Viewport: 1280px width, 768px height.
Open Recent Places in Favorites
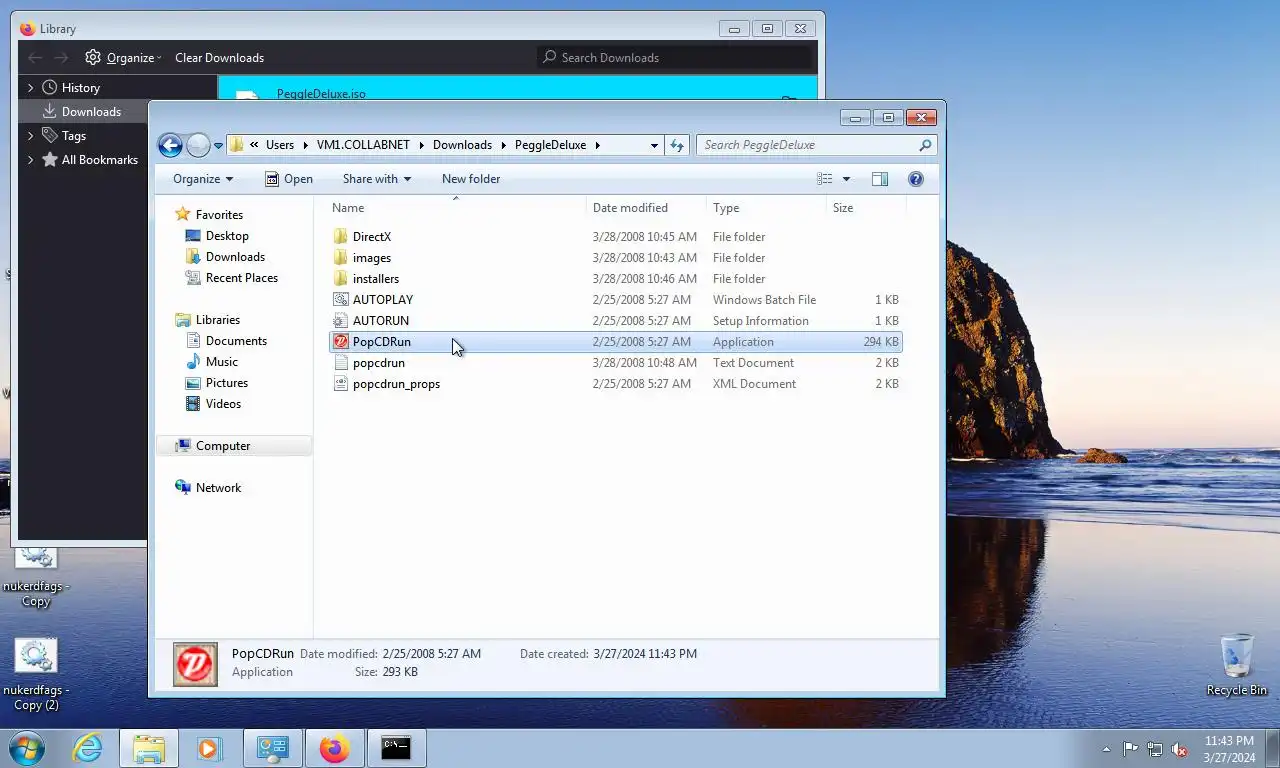click(241, 278)
